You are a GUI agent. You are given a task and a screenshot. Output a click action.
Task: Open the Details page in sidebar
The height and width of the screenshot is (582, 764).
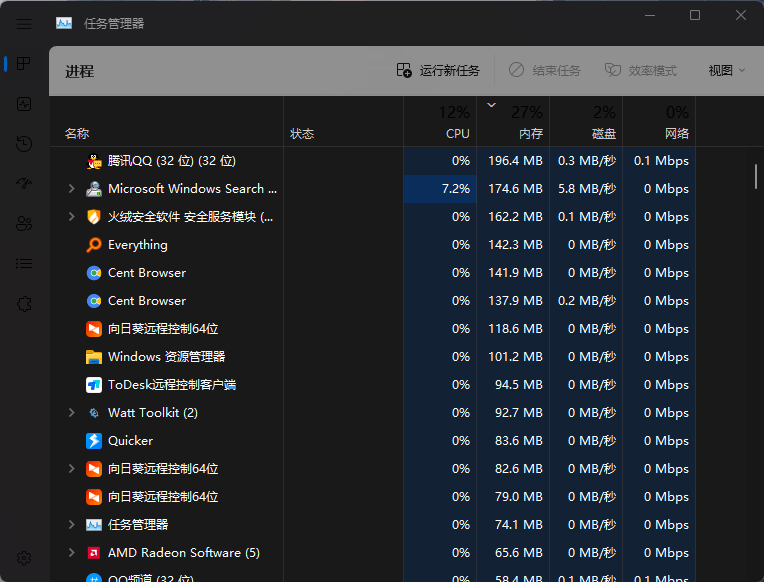pos(24,264)
